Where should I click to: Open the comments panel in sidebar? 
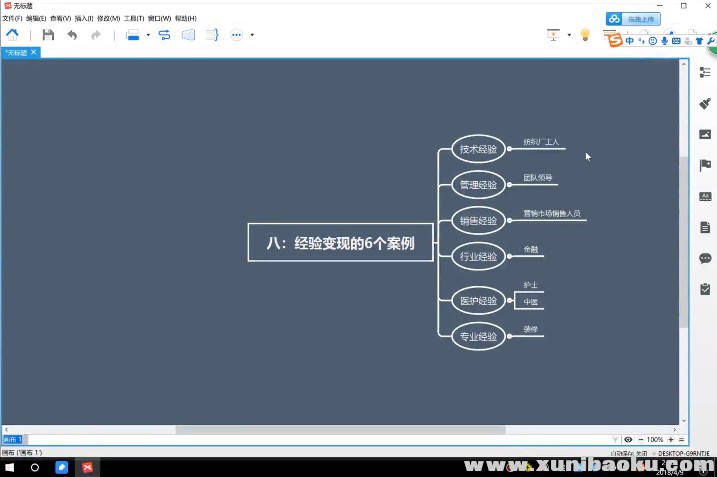coord(704,258)
